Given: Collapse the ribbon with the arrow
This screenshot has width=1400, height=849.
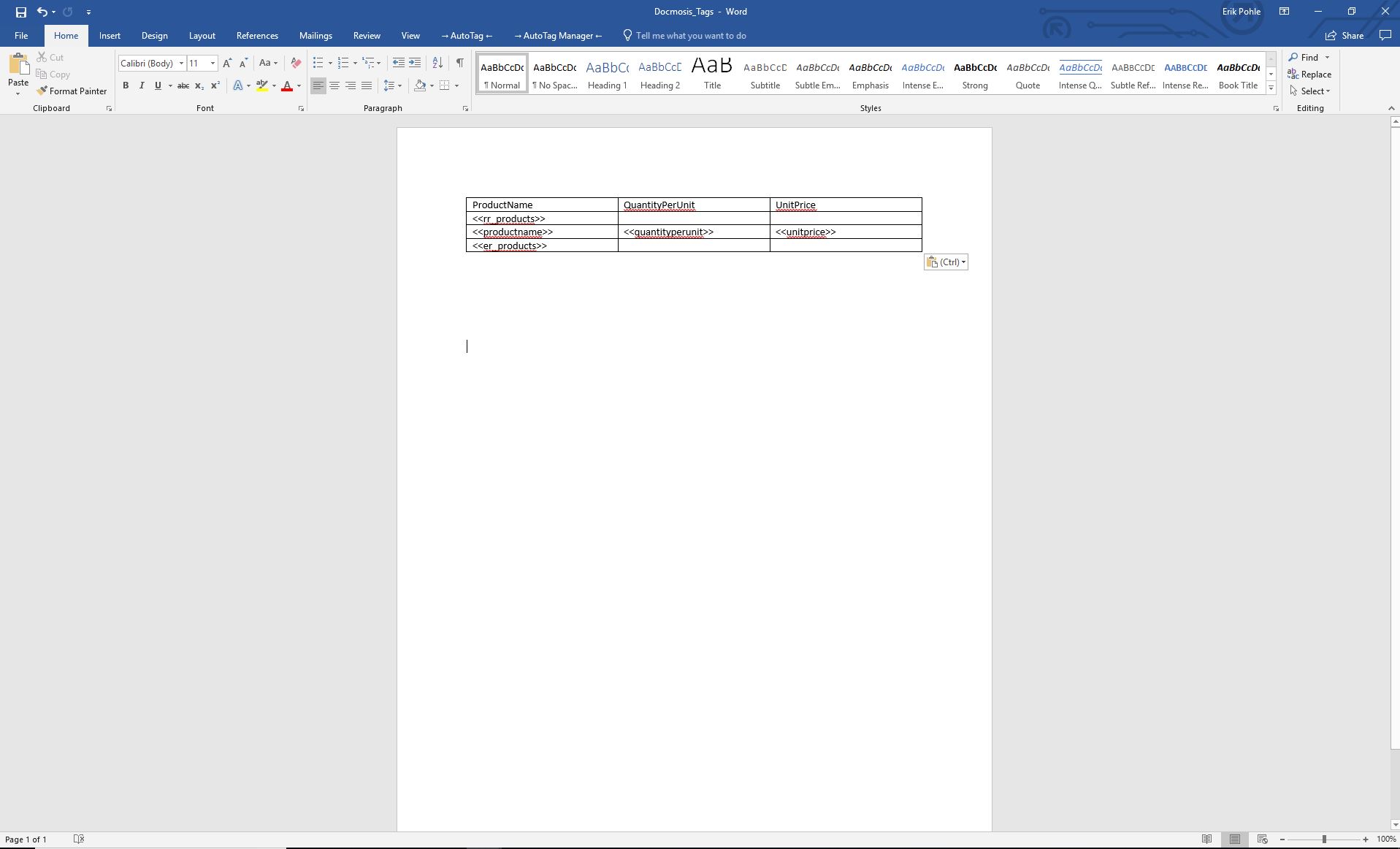Looking at the screenshot, I should [1391, 109].
